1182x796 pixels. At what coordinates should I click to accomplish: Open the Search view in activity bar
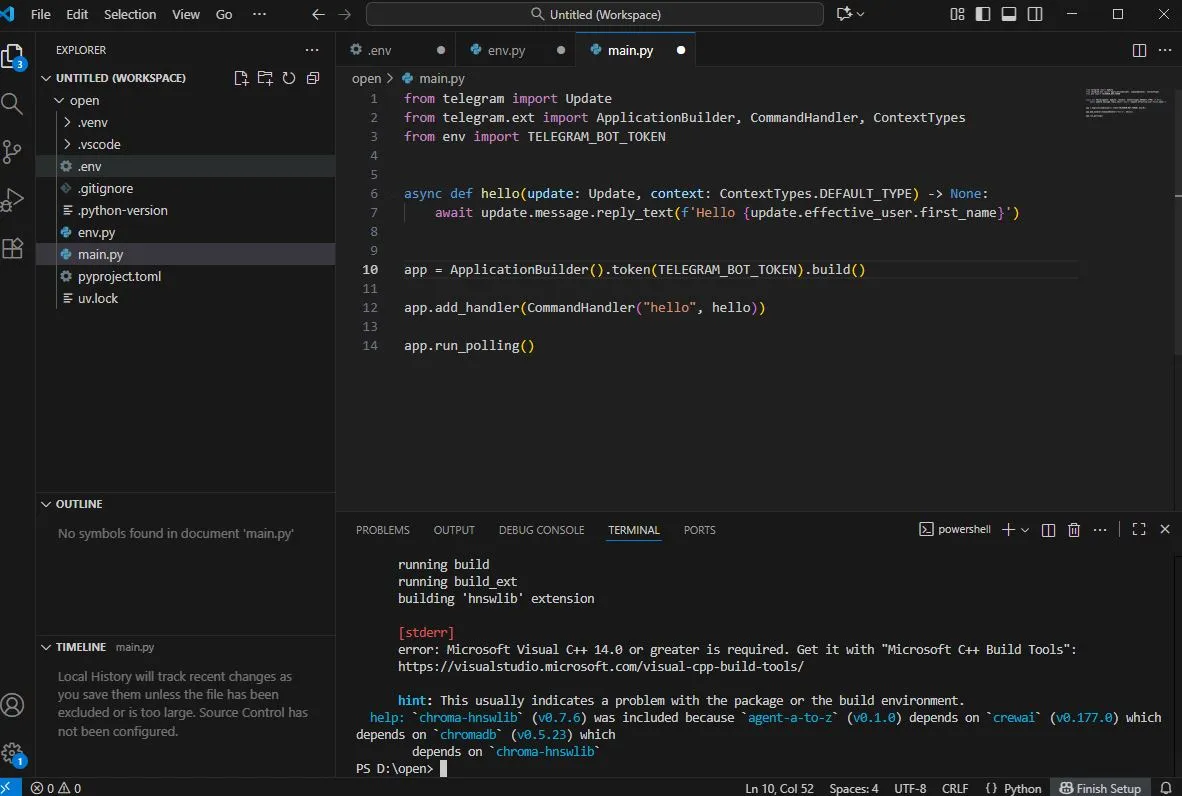pyautogui.click(x=13, y=103)
